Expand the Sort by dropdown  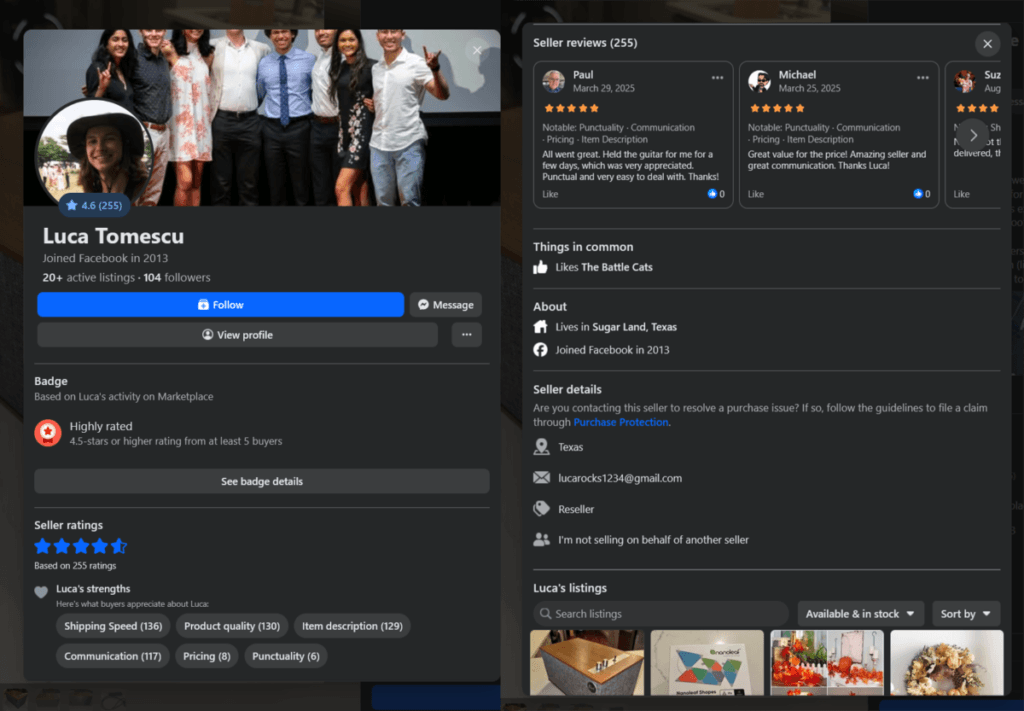(965, 614)
